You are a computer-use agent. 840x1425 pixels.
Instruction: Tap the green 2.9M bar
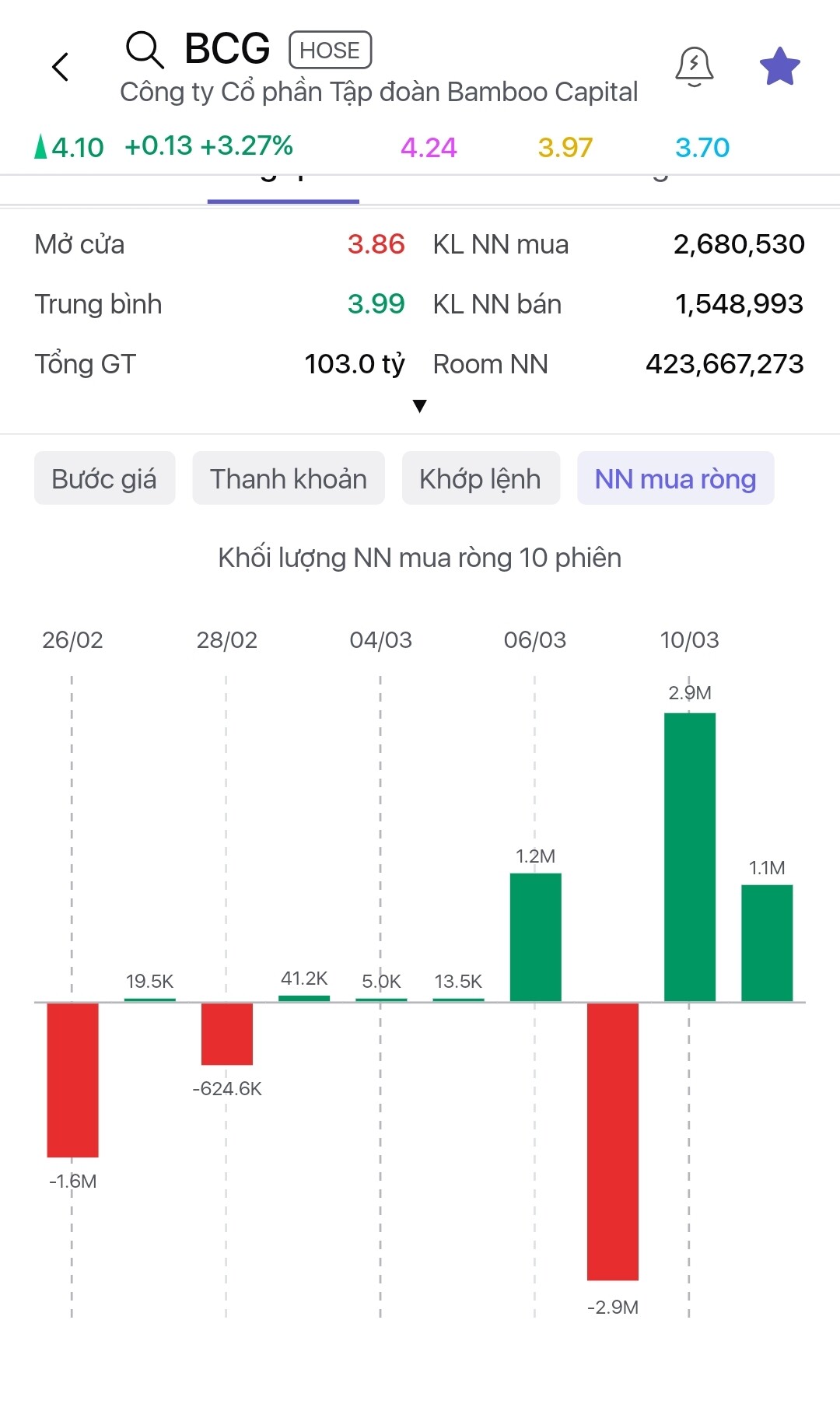pyautogui.click(x=690, y=856)
